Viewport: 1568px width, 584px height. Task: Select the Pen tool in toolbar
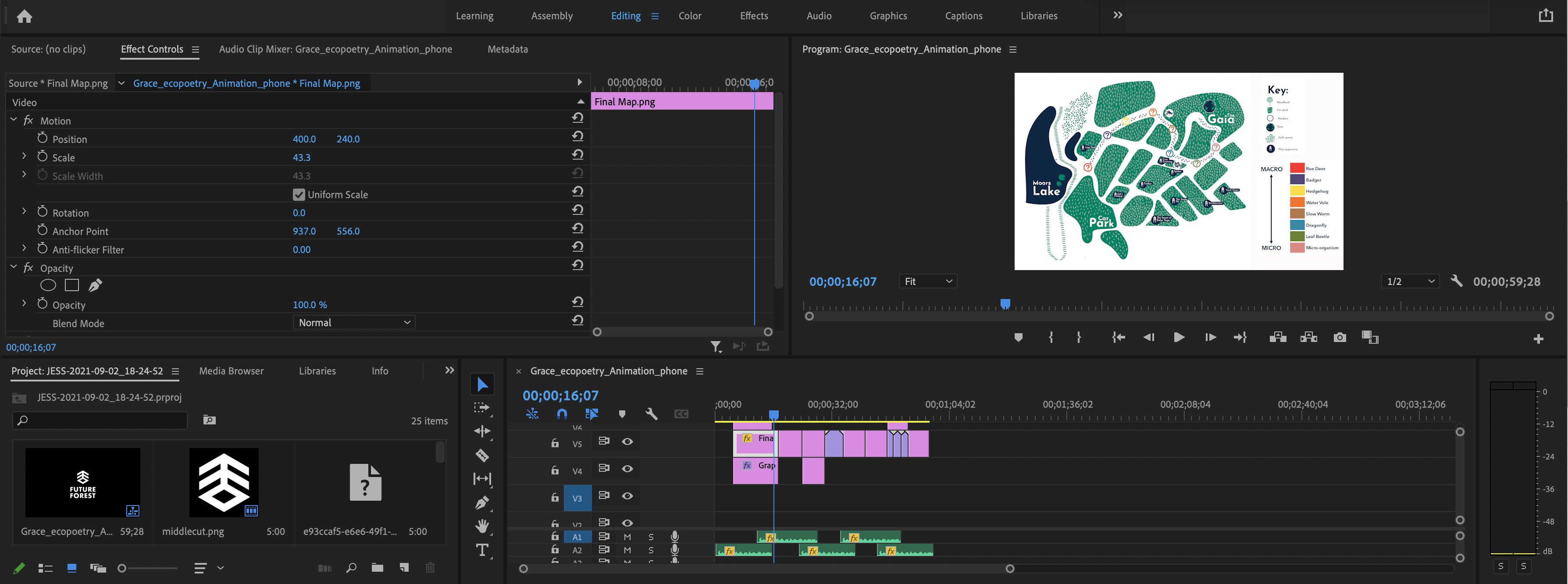[x=482, y=502]
